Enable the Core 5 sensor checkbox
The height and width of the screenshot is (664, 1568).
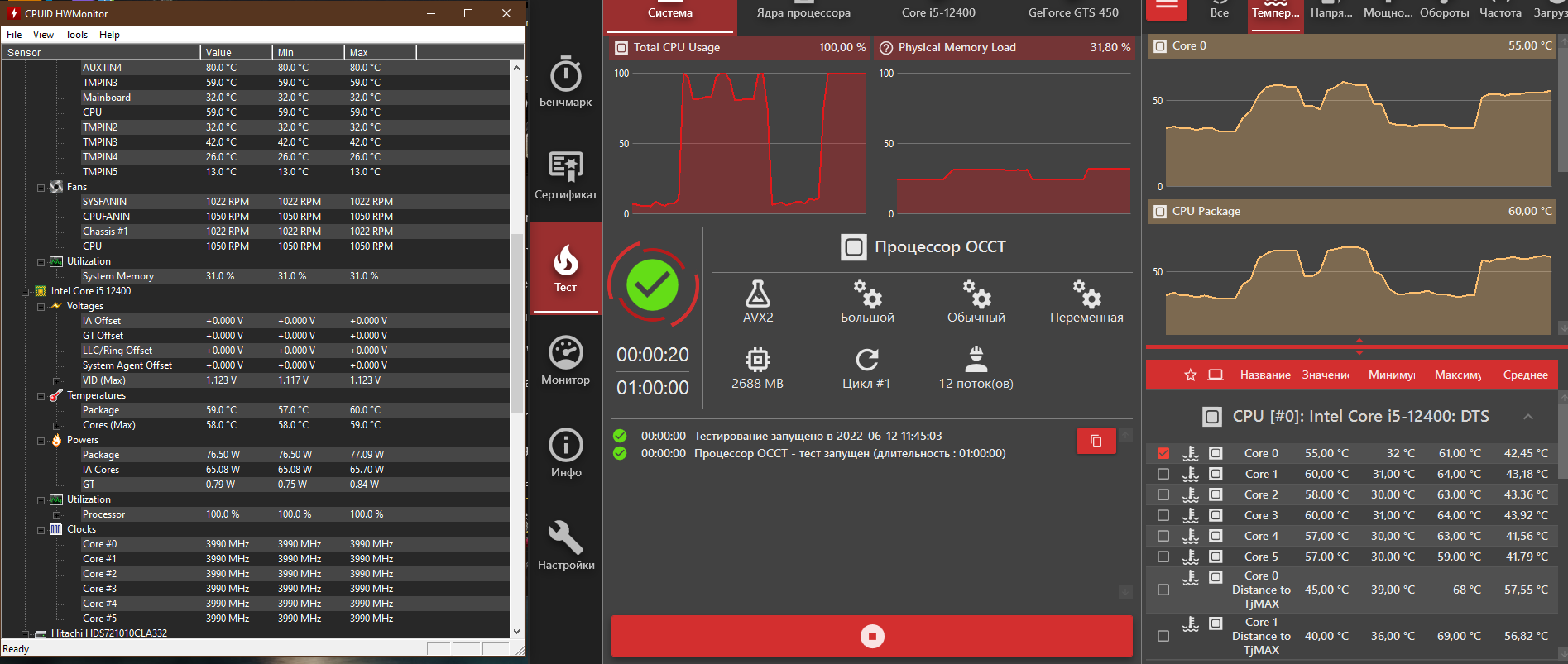pyautogui.click(x=1163, y=557)
